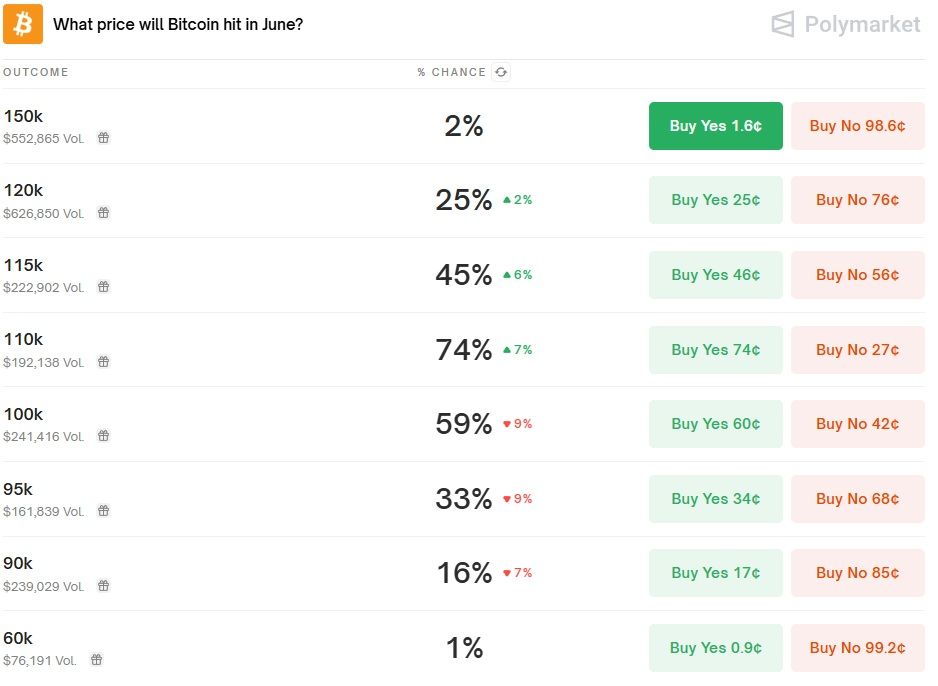Click the gift icon under 90k
938x686 pixels.
point(103,586)
